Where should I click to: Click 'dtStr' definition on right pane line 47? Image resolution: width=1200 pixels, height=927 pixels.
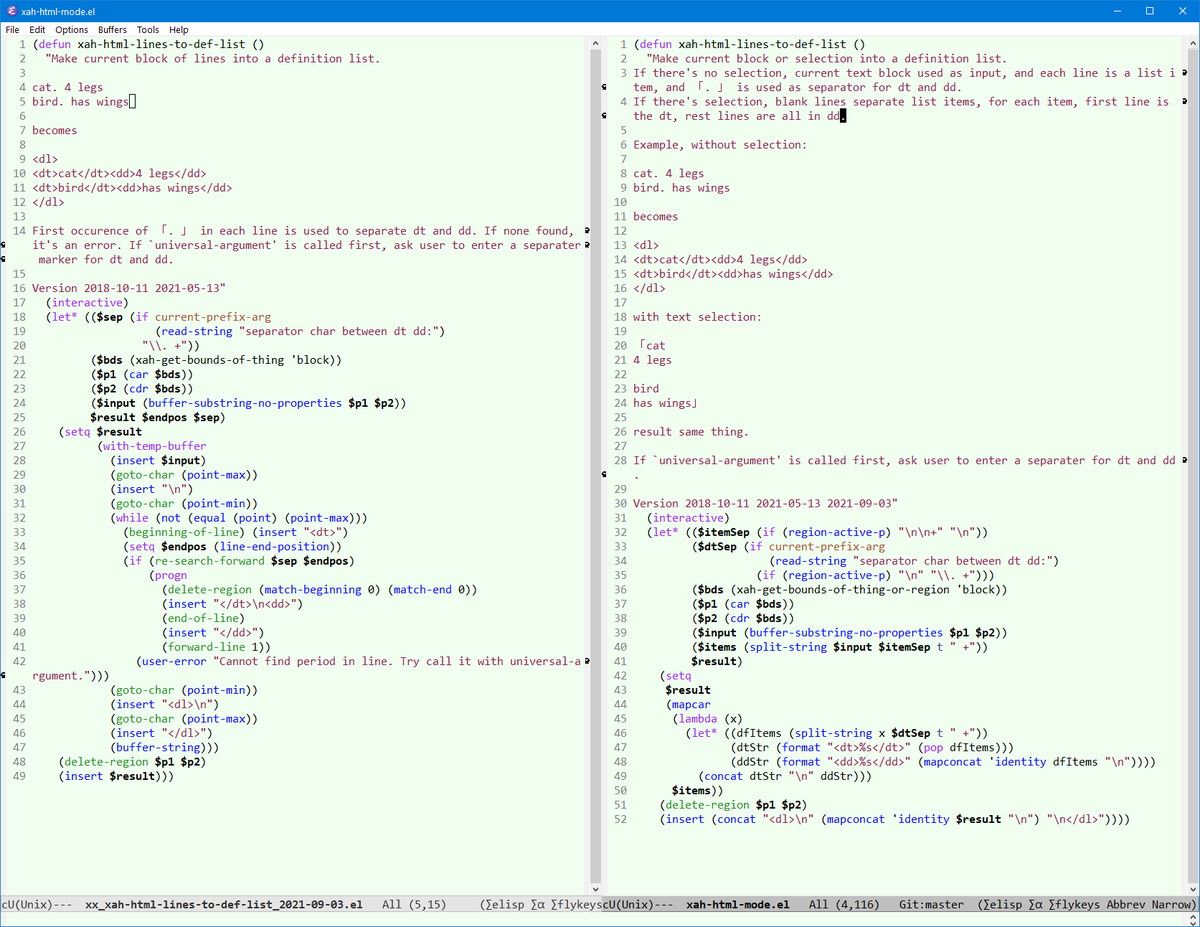[753, 747]
